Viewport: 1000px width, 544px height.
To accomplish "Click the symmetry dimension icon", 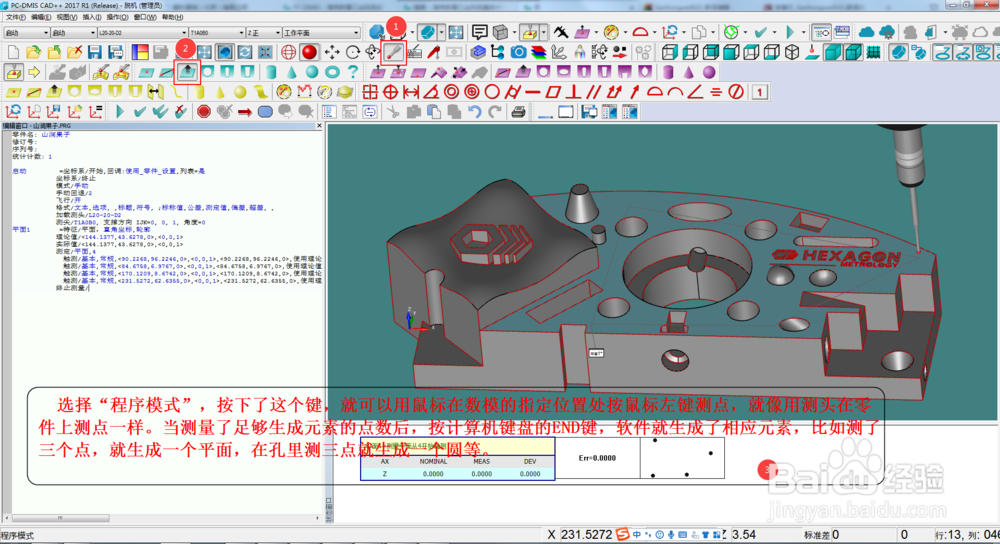I will 716,92.
